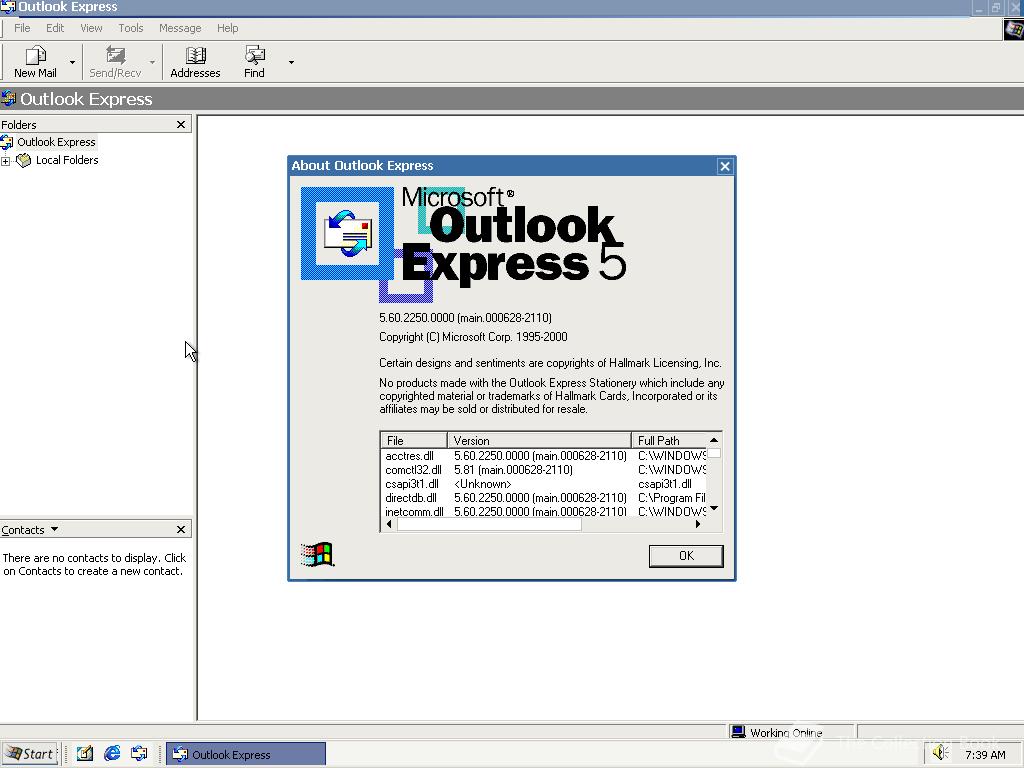The width and height of the screenshot is (1024, 768).
Task: Click the volume speaker tray icon
Action: [x=940, y=753]
